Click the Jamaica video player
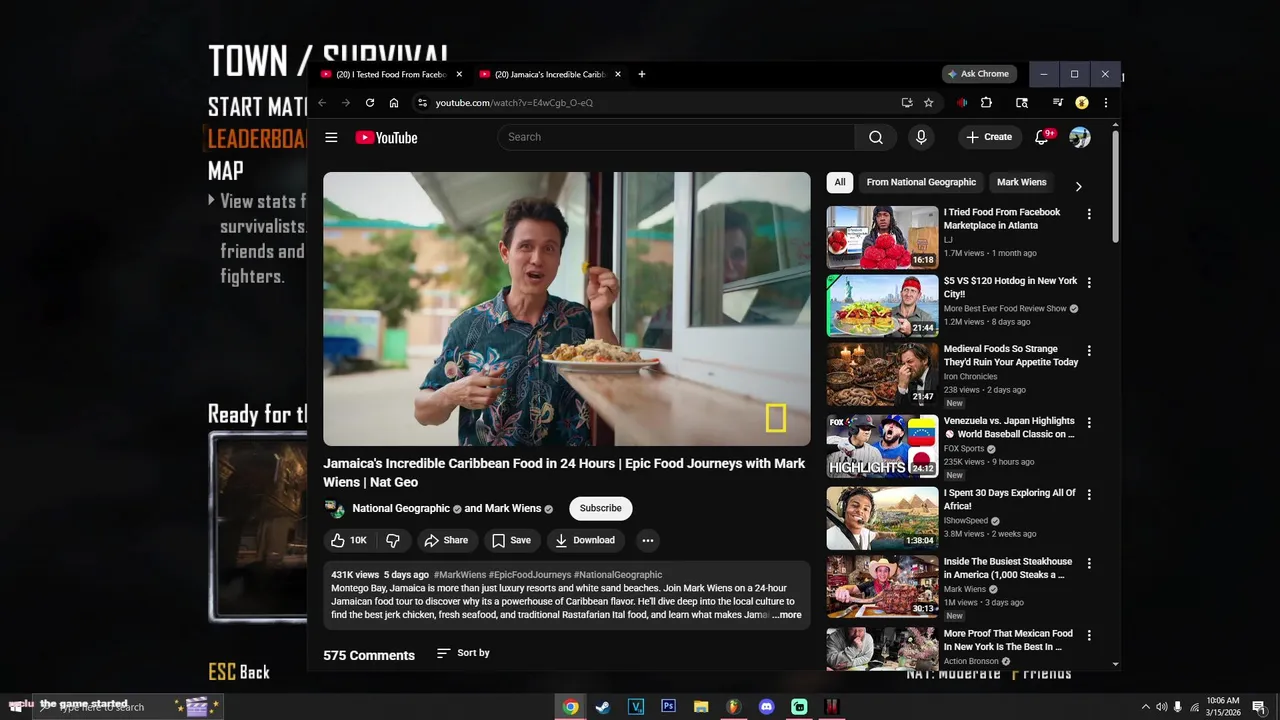This screenshot has width=1280, height=720. point(567,309)
